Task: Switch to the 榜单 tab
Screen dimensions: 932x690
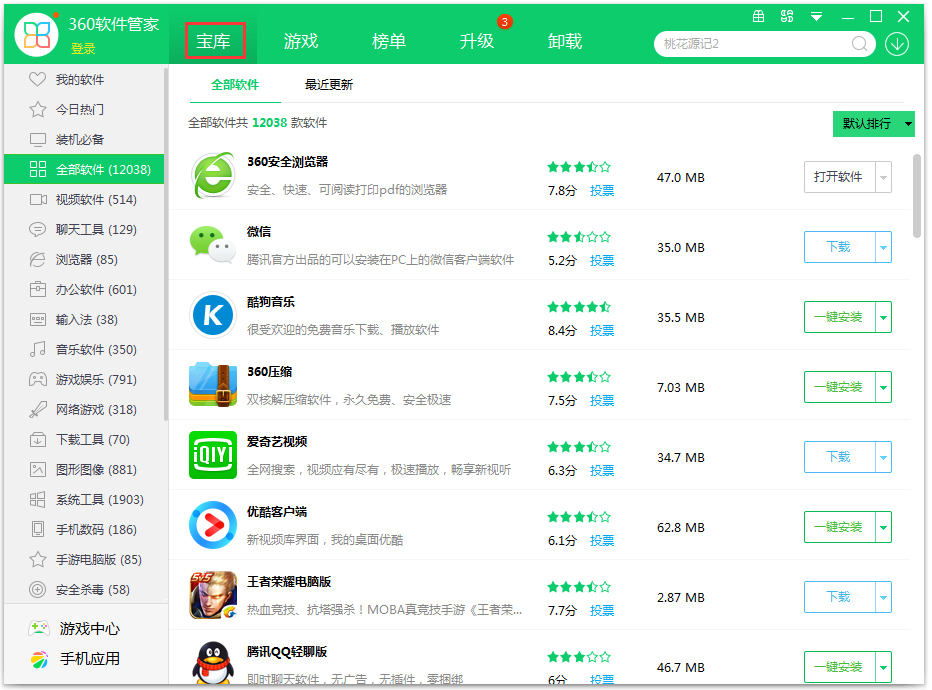Action: [x=389, y=41]
